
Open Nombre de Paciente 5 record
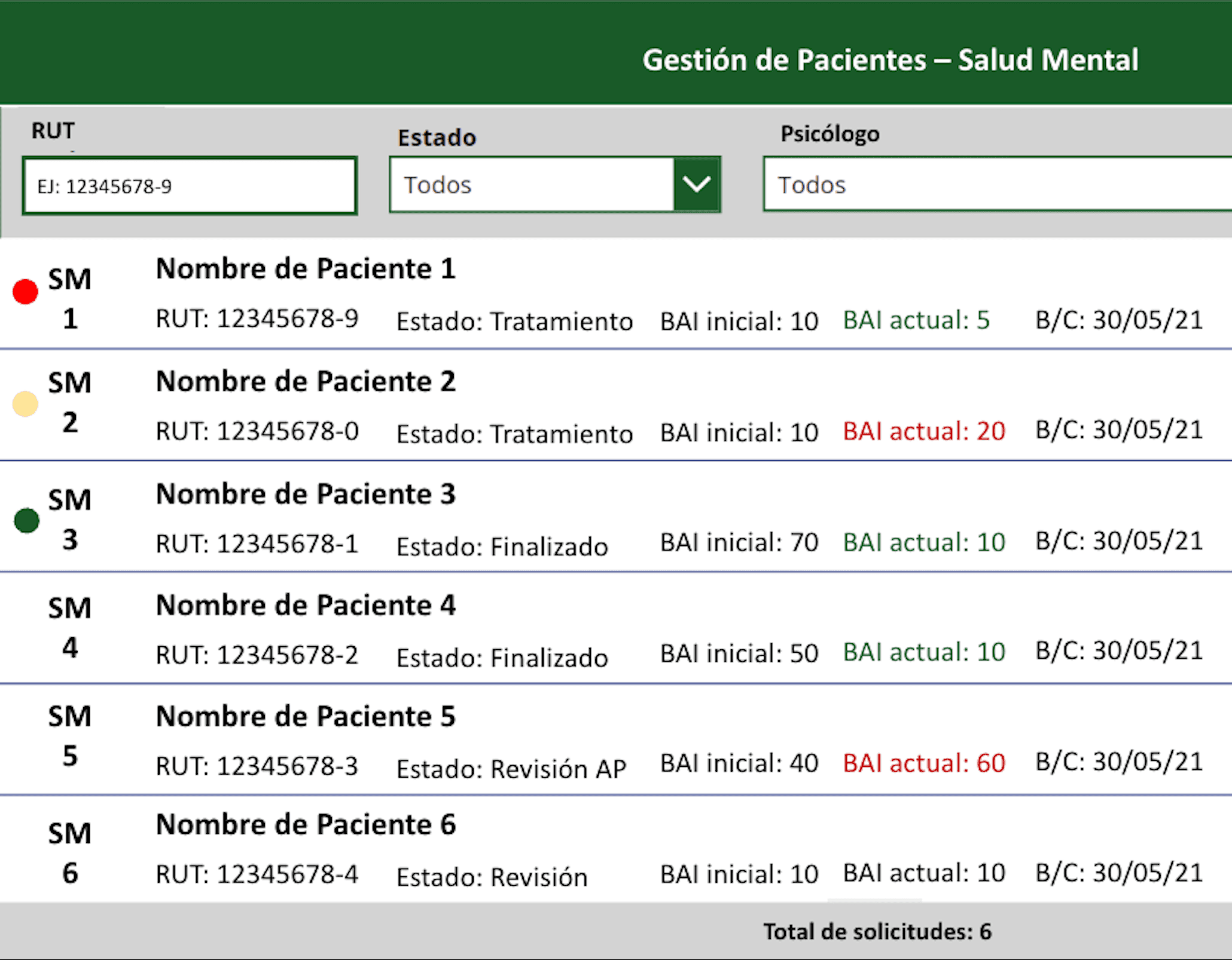pyautogui.click(x=616, y=739)
